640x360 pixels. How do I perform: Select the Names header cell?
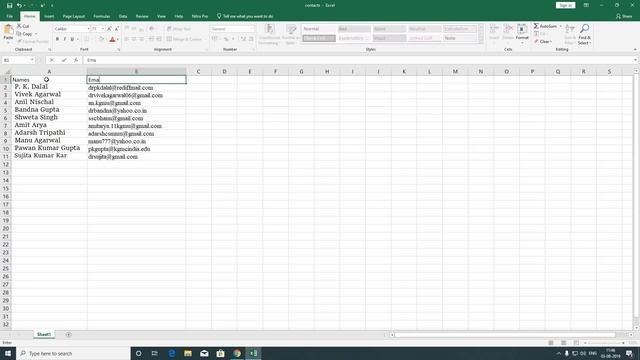[49, 80]
